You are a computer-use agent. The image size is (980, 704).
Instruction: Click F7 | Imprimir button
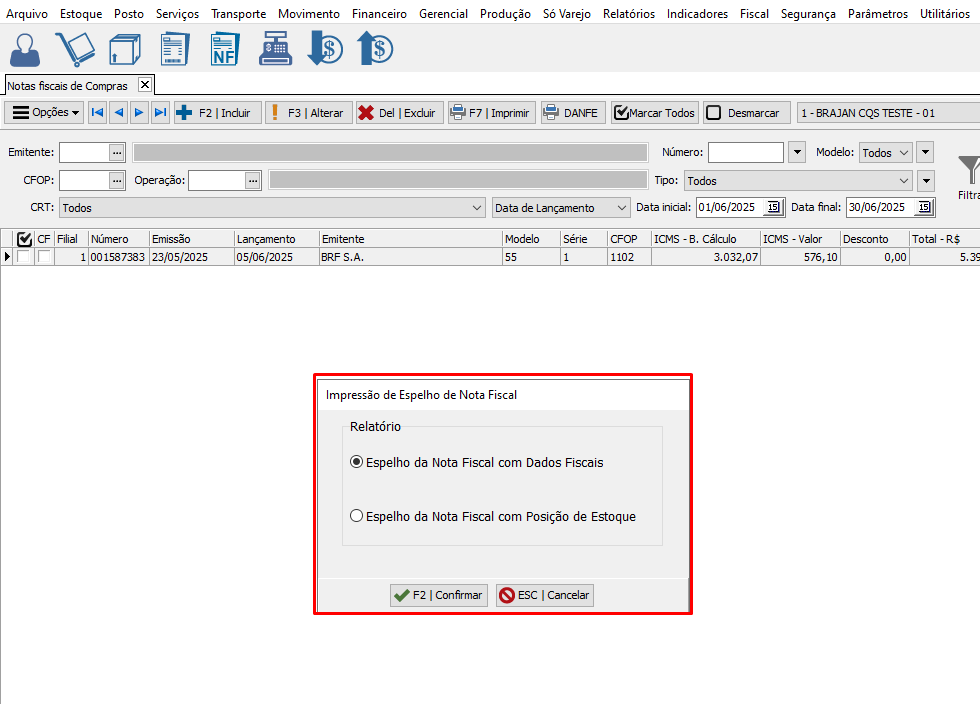pyautogui.click(x=492, y=113)
